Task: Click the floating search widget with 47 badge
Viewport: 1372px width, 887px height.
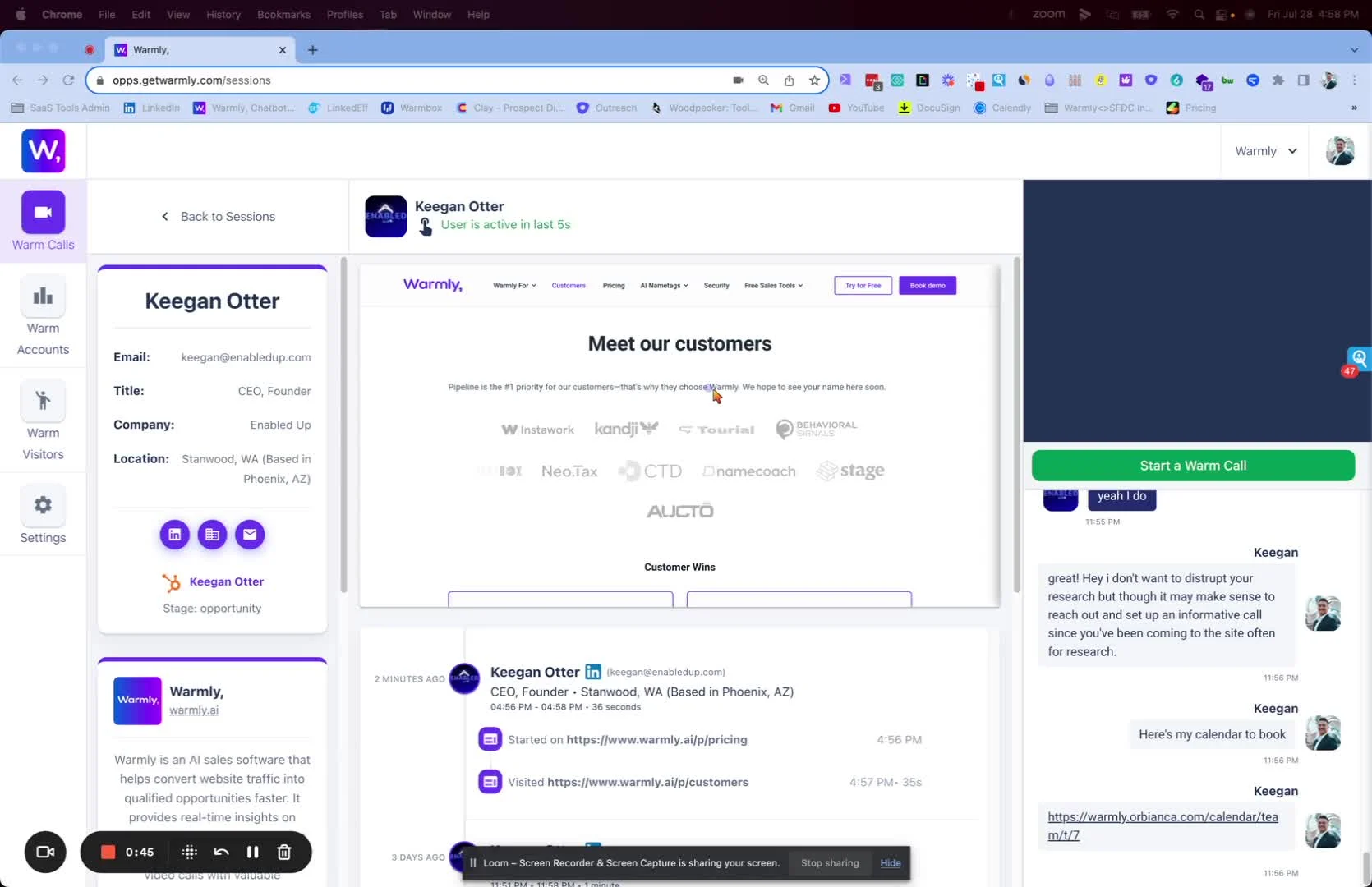Action: 1358,360
